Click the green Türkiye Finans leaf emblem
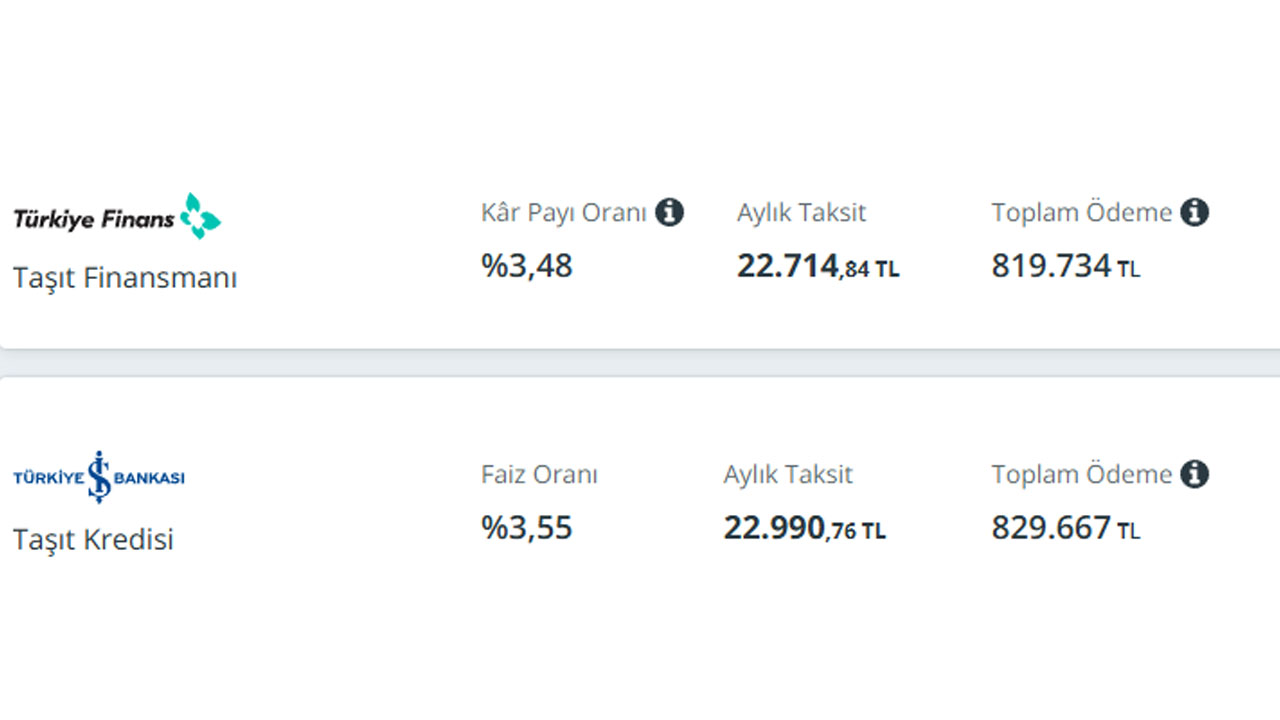Screen dimensions: 1280x720 point(200,216)
